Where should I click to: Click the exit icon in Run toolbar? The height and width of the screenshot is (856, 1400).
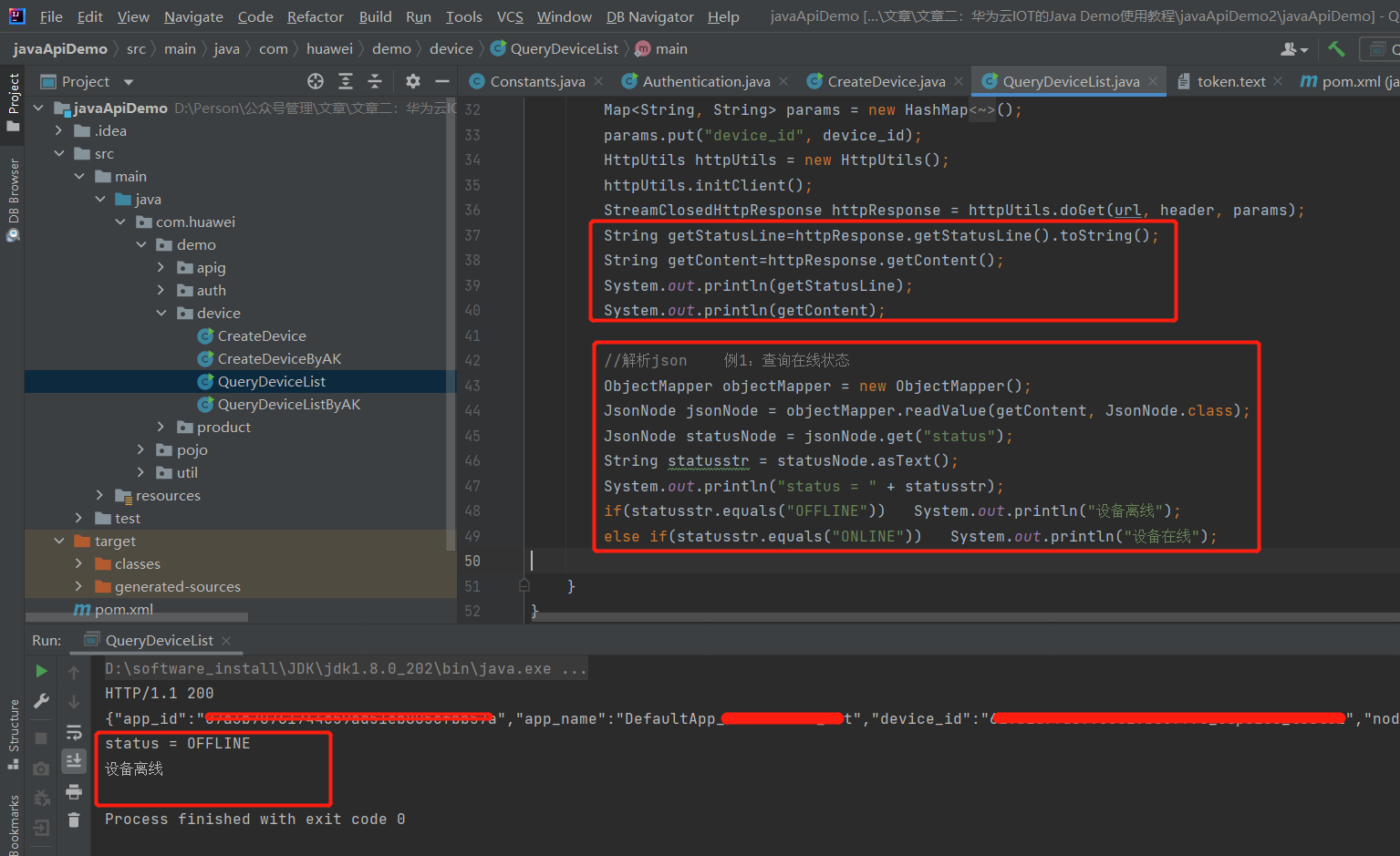pos(41,828)
